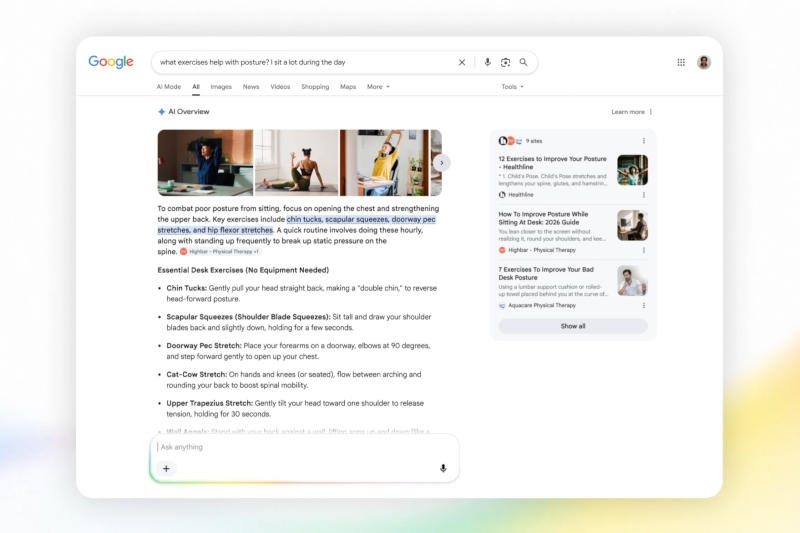Click the Aquacare Physical Therapy favicon
Image resolution: width=800 pixels, height=533 pixels.
coord(502,306)
